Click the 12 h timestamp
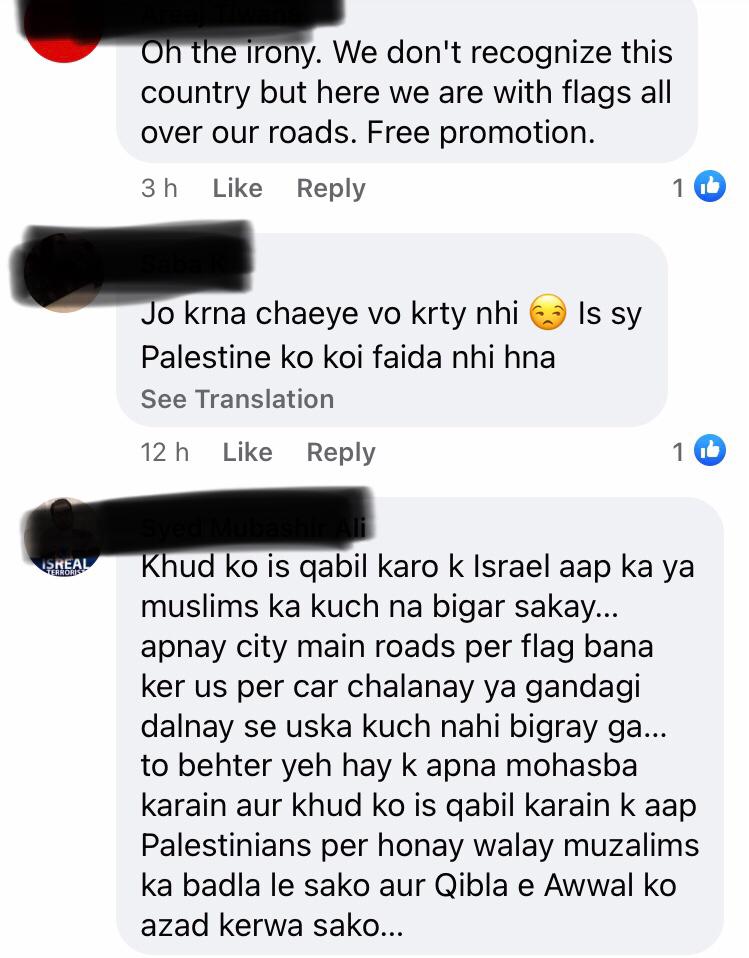 (164, 452)
